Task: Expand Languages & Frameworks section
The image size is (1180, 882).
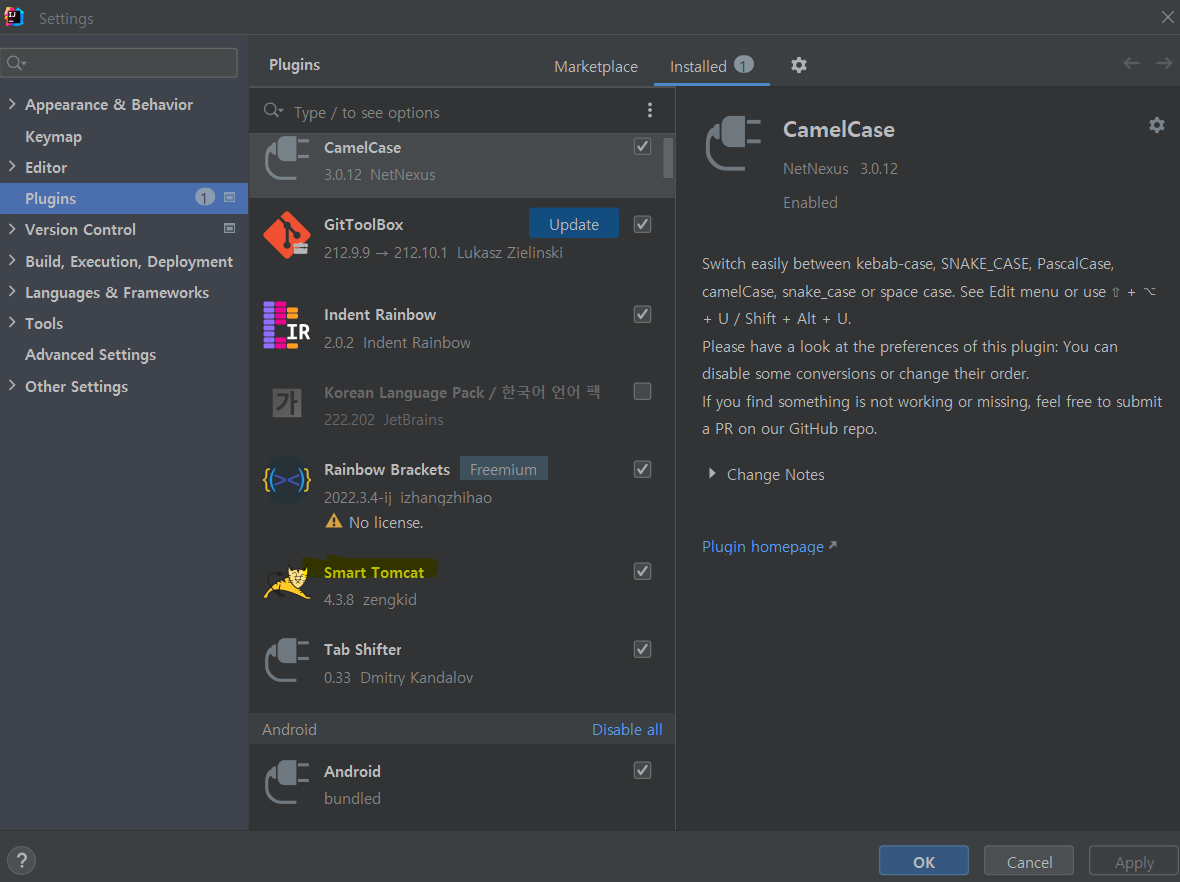Action: (12, 291)
